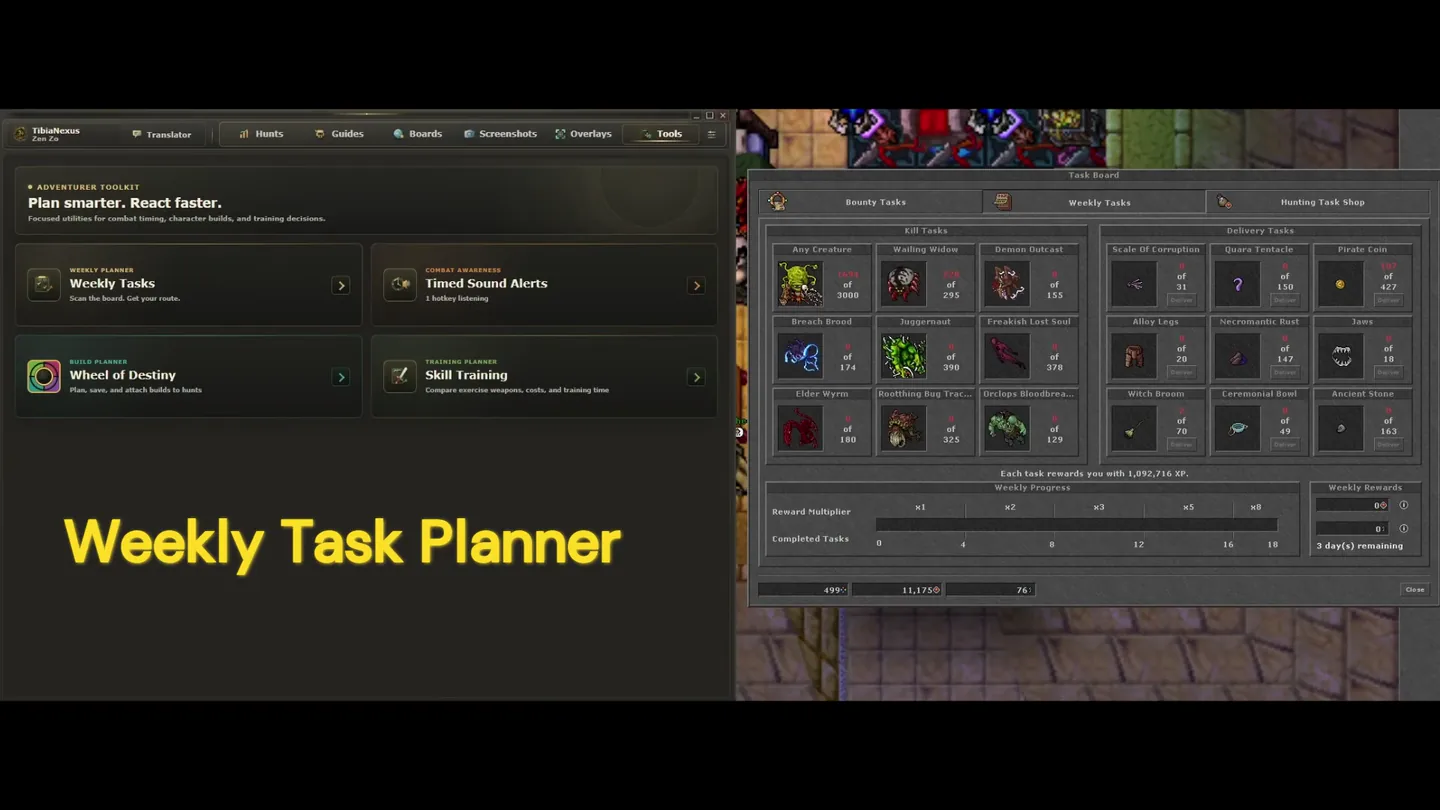Click the Skill Training icon
Viewport: 1440px width, 810px height.
click(400, 376)
